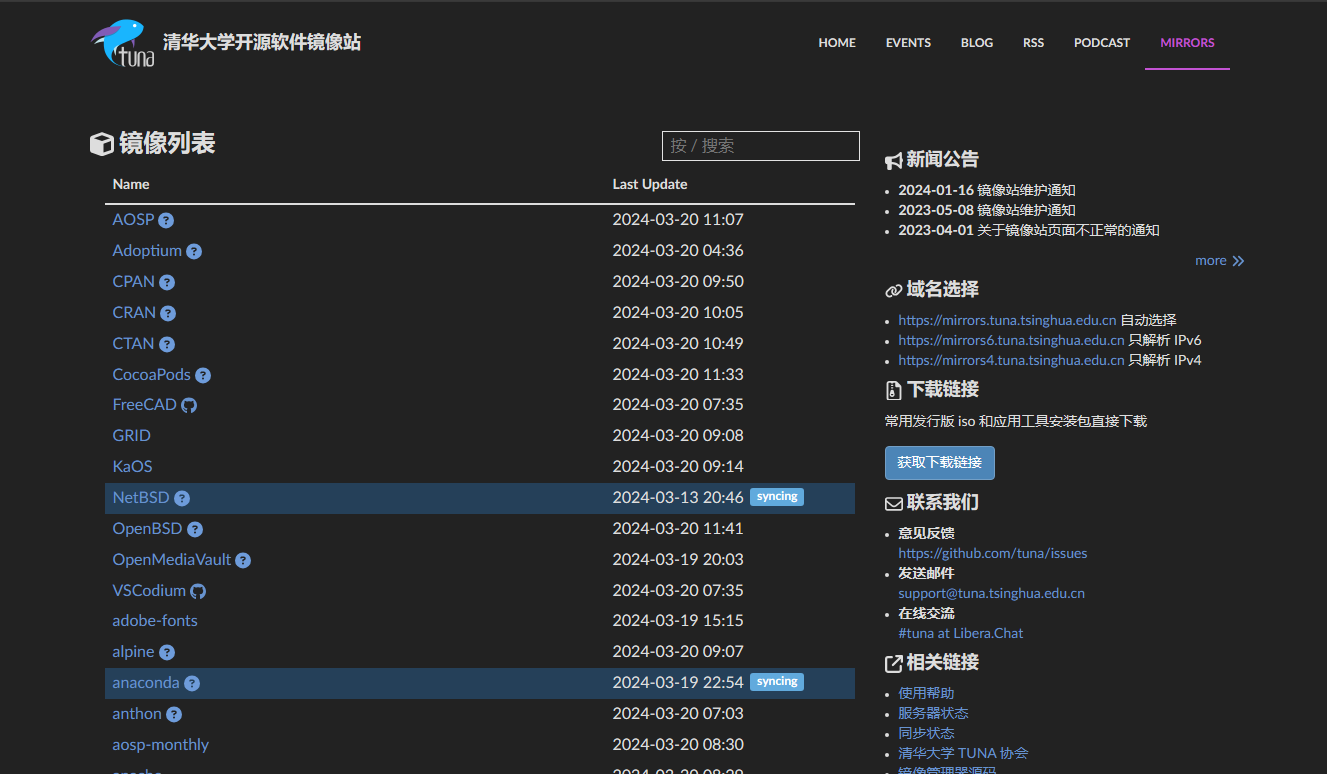Open the AOSP mirror link
This screenshot has width=1327, height=774.
[133, 220]
